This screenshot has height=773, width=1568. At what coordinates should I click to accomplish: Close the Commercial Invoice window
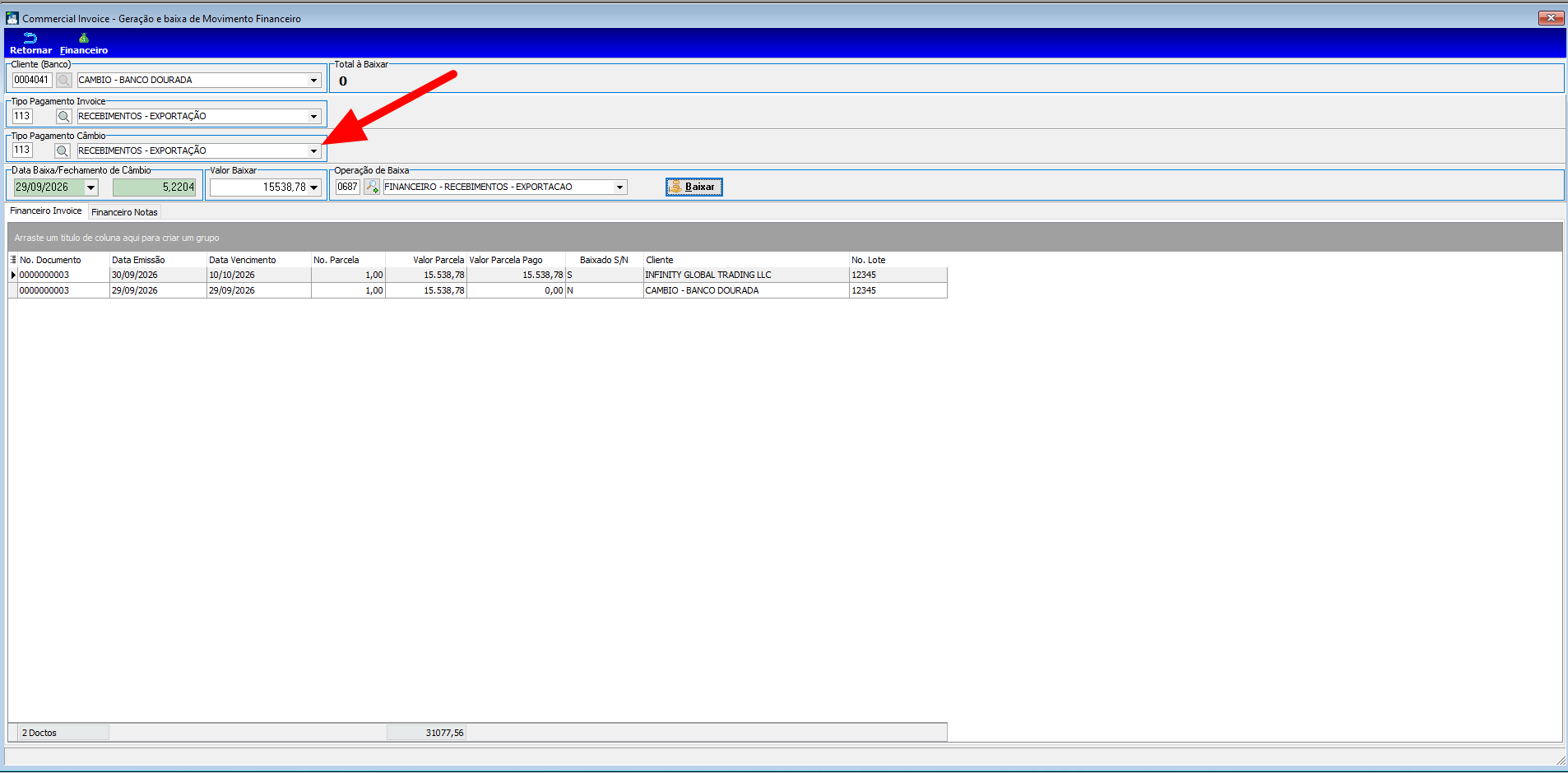click(1551, 18)
